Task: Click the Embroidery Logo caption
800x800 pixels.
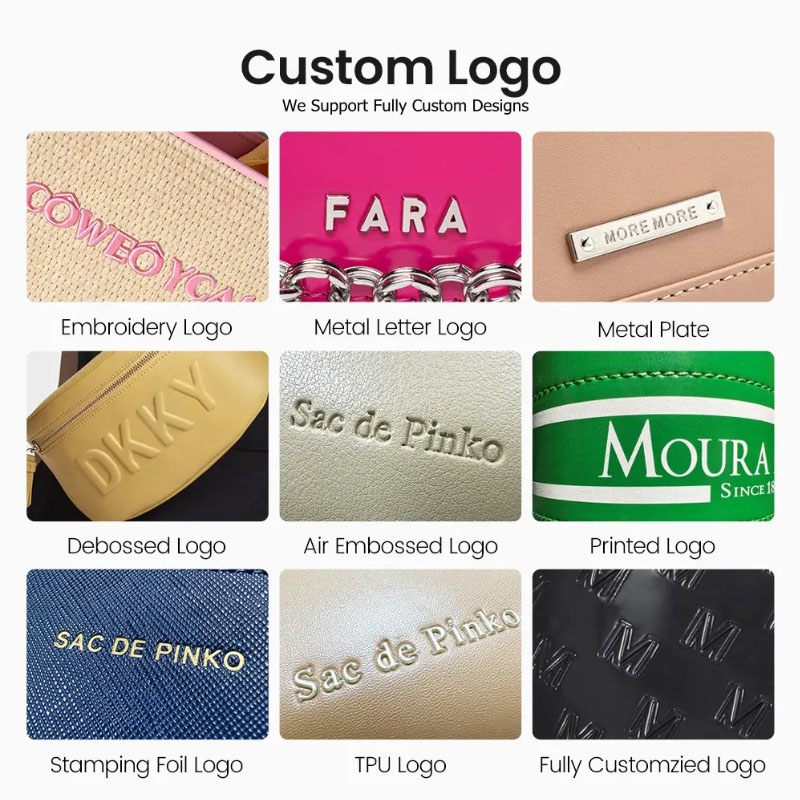Action: point(146,328)
